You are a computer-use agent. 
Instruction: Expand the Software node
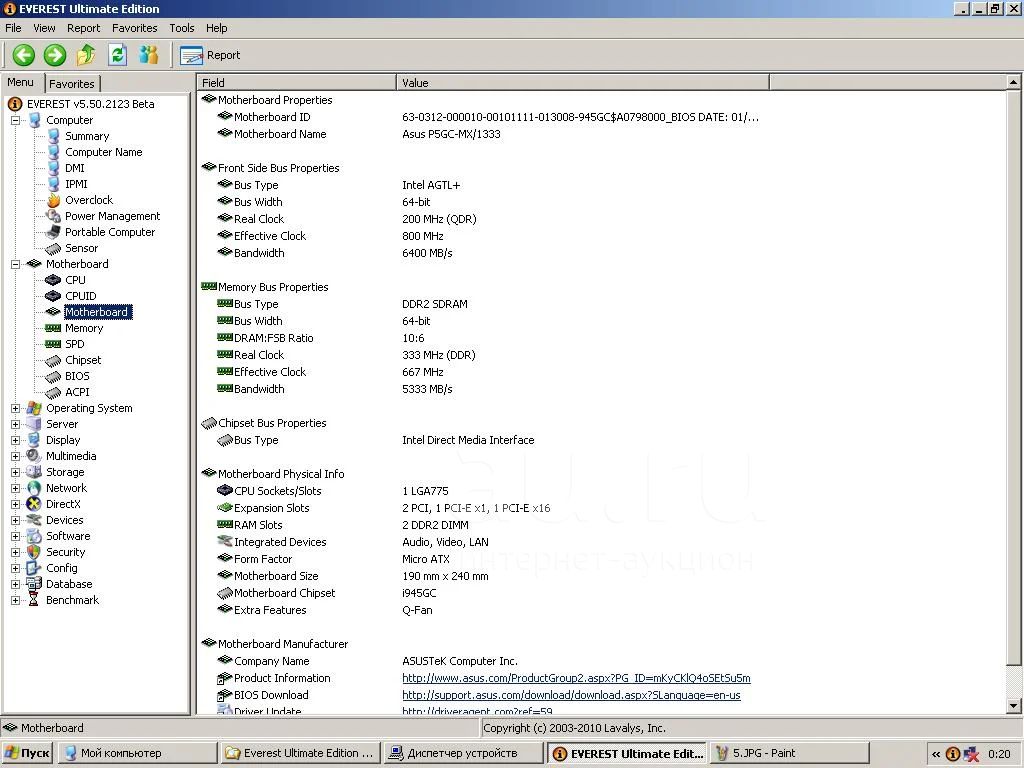point(15,536)
